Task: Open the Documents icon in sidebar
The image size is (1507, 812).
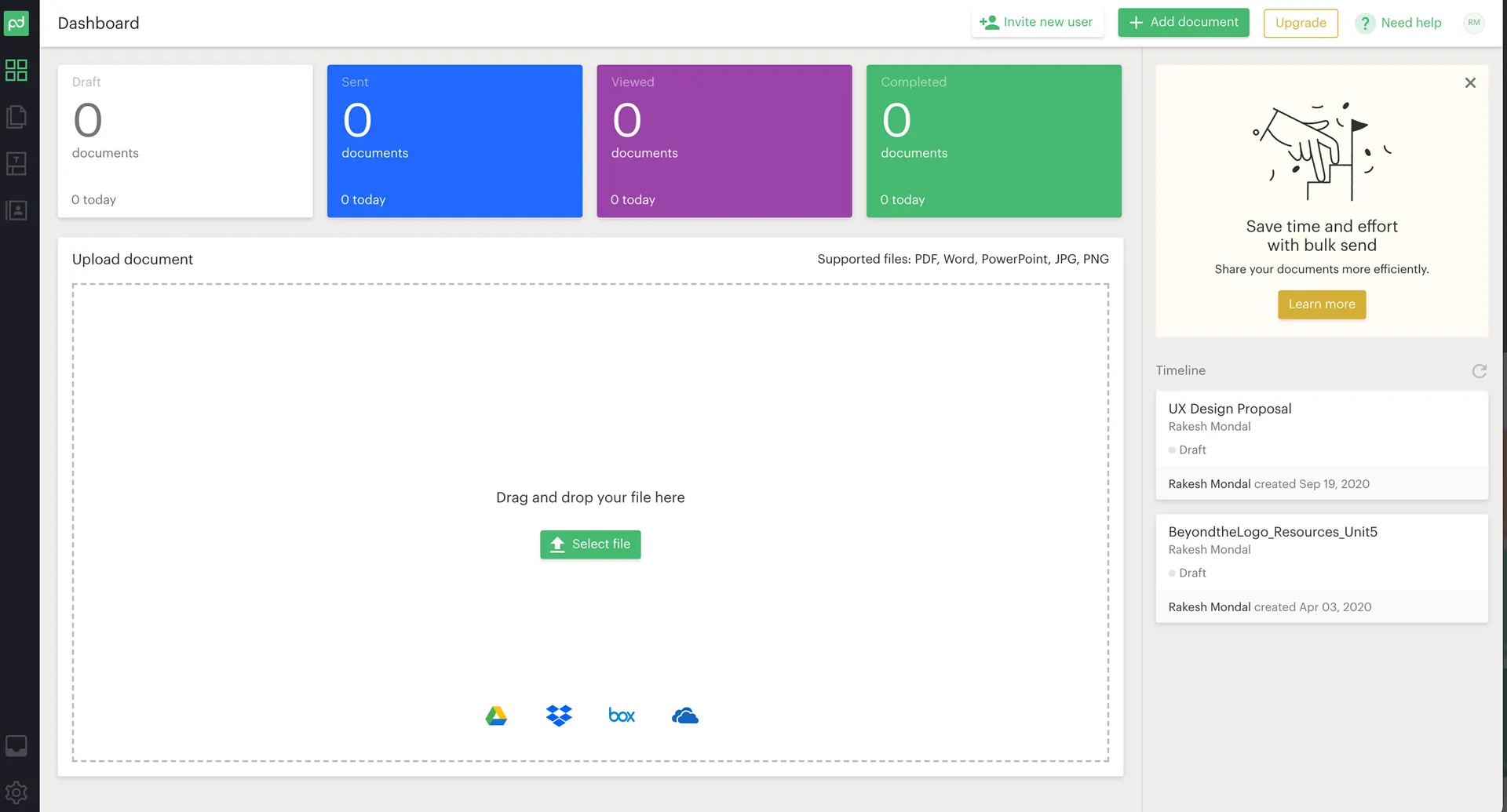Action: click(x=16, y=117)
